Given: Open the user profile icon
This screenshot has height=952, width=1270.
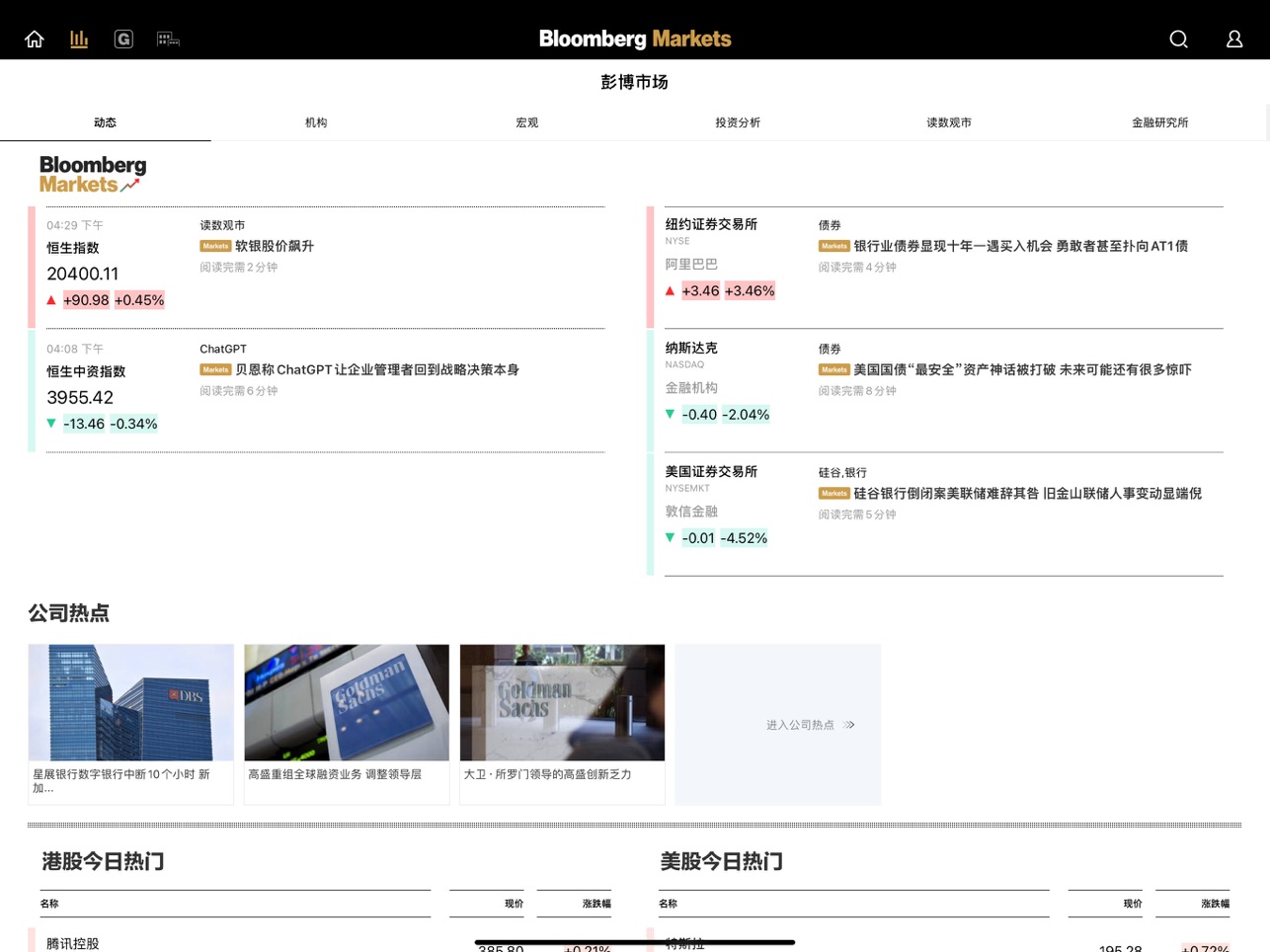Looking at the screenshot, I should pos(1234,40).
